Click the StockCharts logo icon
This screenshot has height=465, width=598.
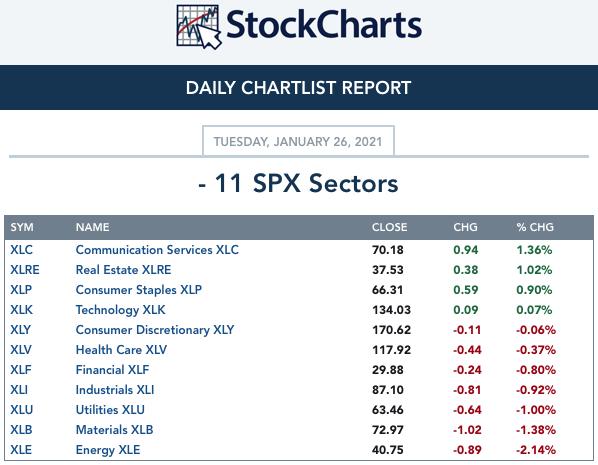[x=199, y=27]
